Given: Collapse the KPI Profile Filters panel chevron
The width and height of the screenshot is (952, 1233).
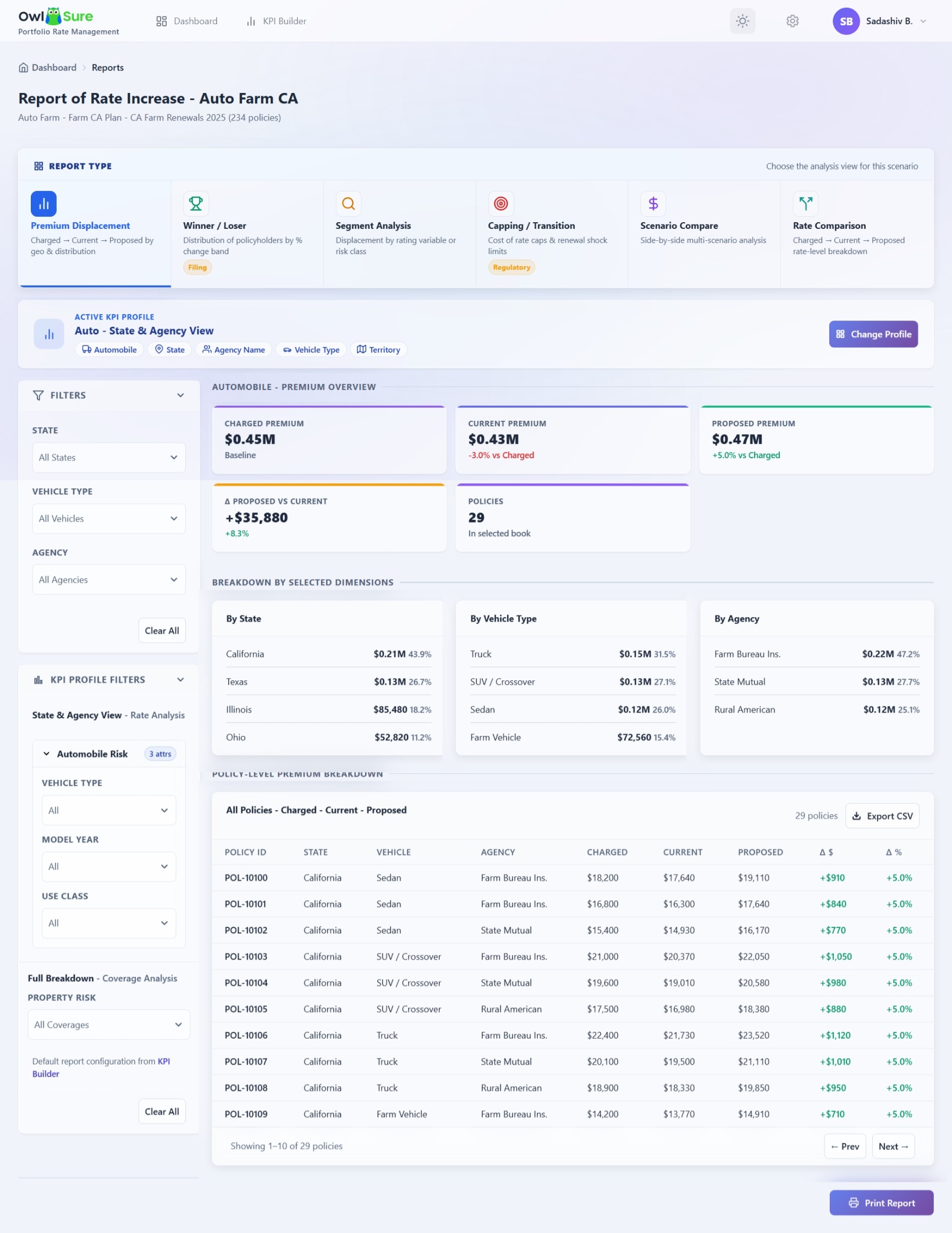Looking at the screenshot, I should (180, 680).
